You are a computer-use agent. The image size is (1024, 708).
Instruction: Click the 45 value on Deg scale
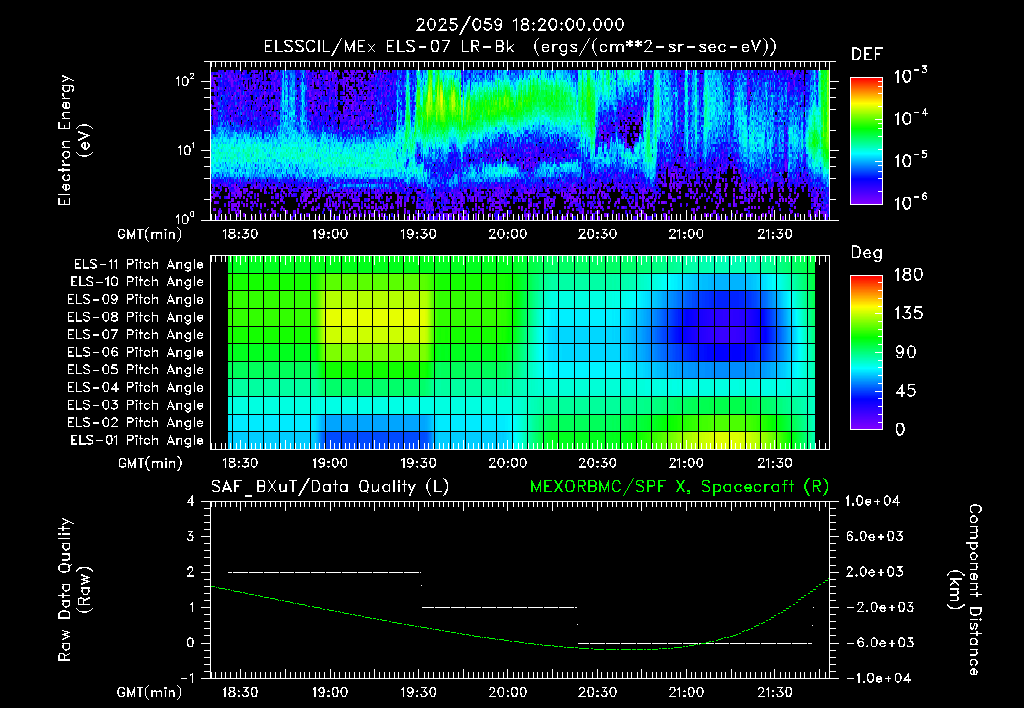(x=906, y=391)
